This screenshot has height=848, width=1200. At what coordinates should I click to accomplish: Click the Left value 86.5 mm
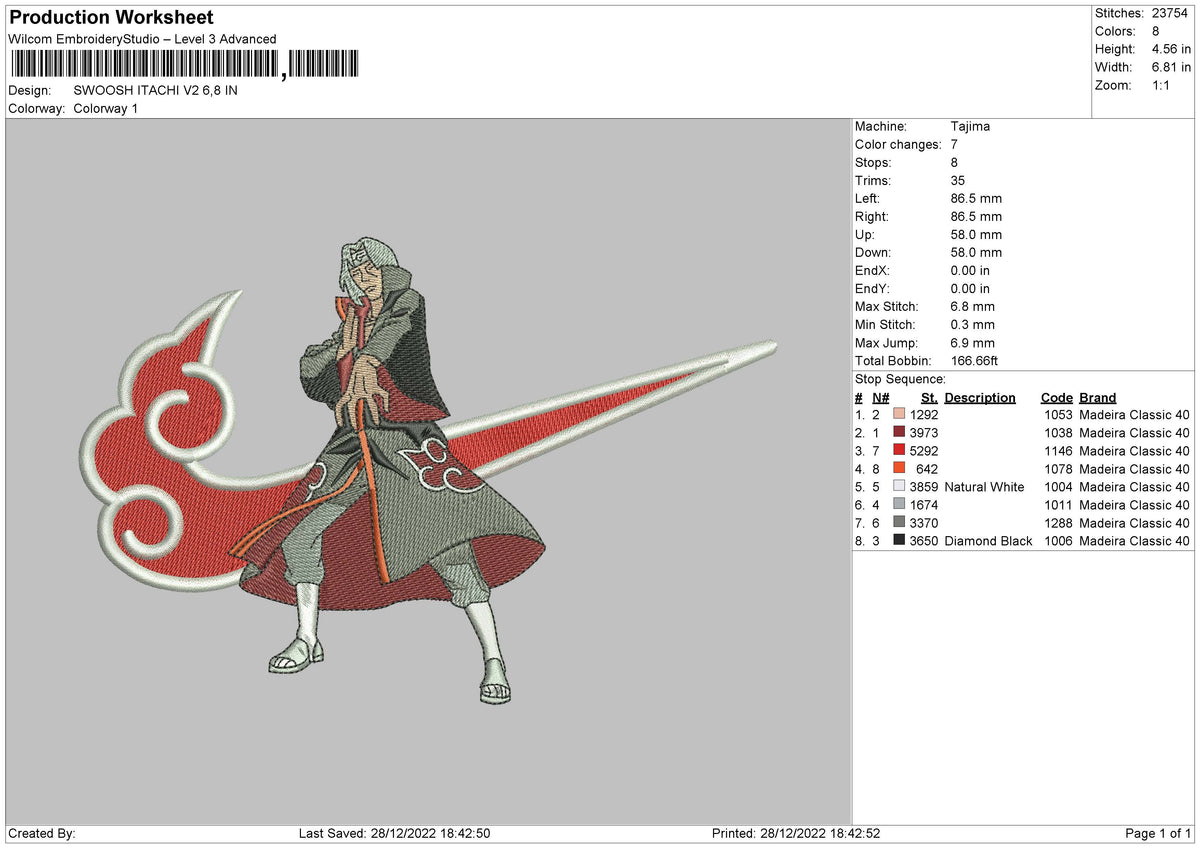(976, 199)
